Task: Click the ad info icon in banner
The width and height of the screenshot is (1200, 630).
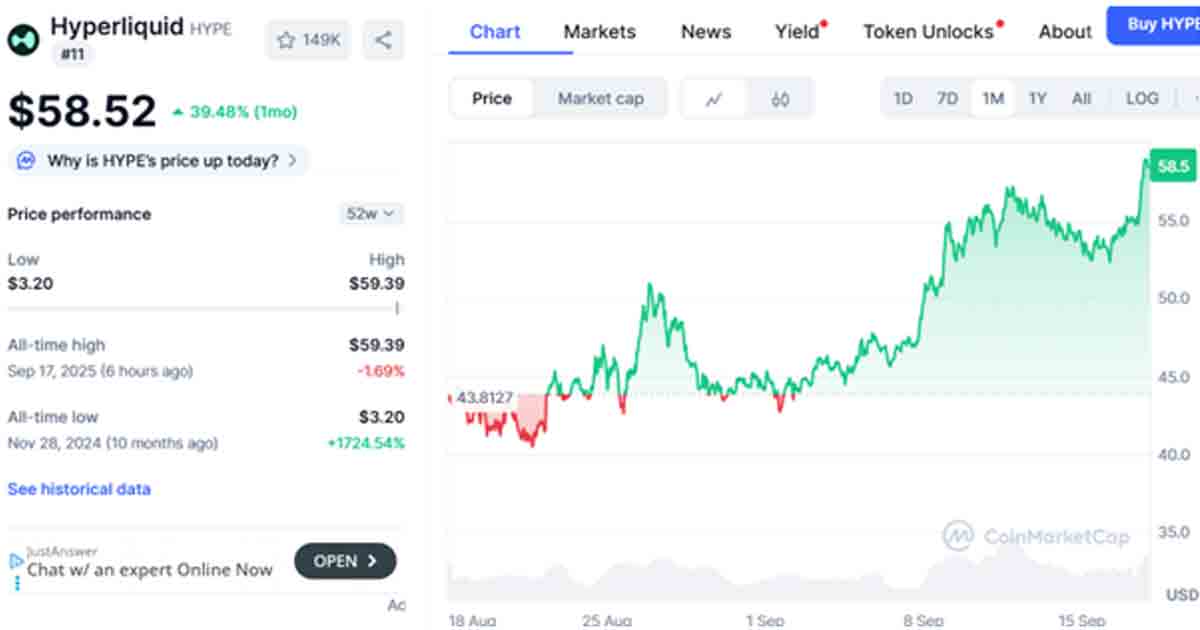Action: [x=16, y=562]
